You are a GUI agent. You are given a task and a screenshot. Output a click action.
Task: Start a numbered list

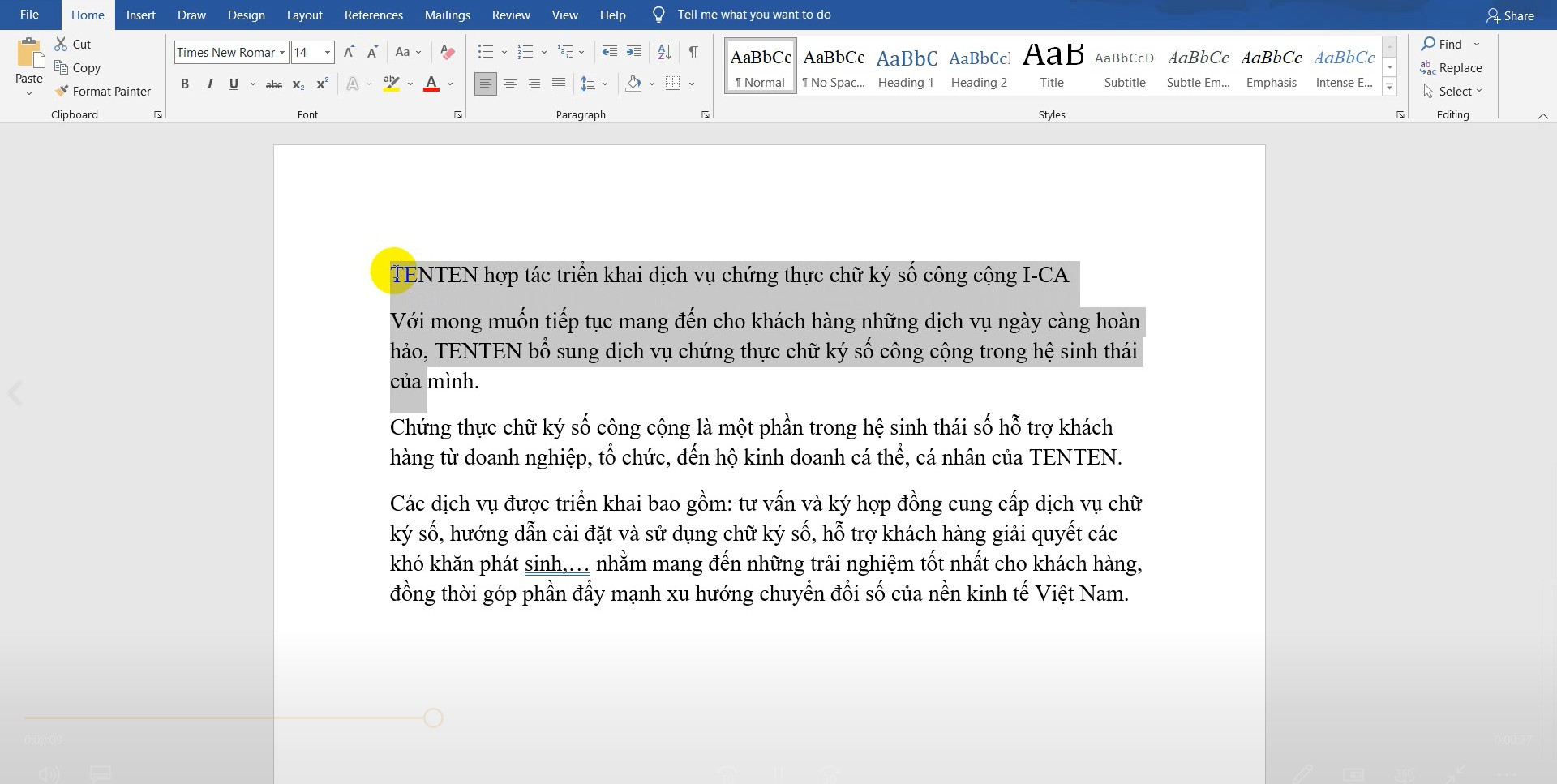[x=525, y=52]
